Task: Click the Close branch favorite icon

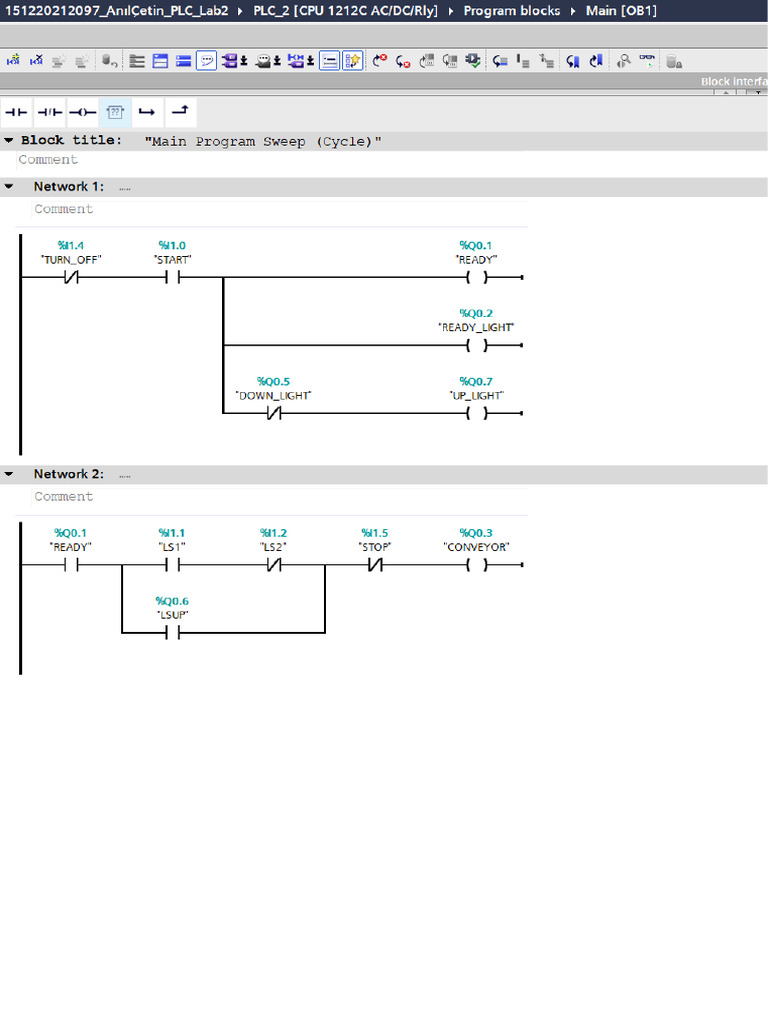Action: click(180, 112)
